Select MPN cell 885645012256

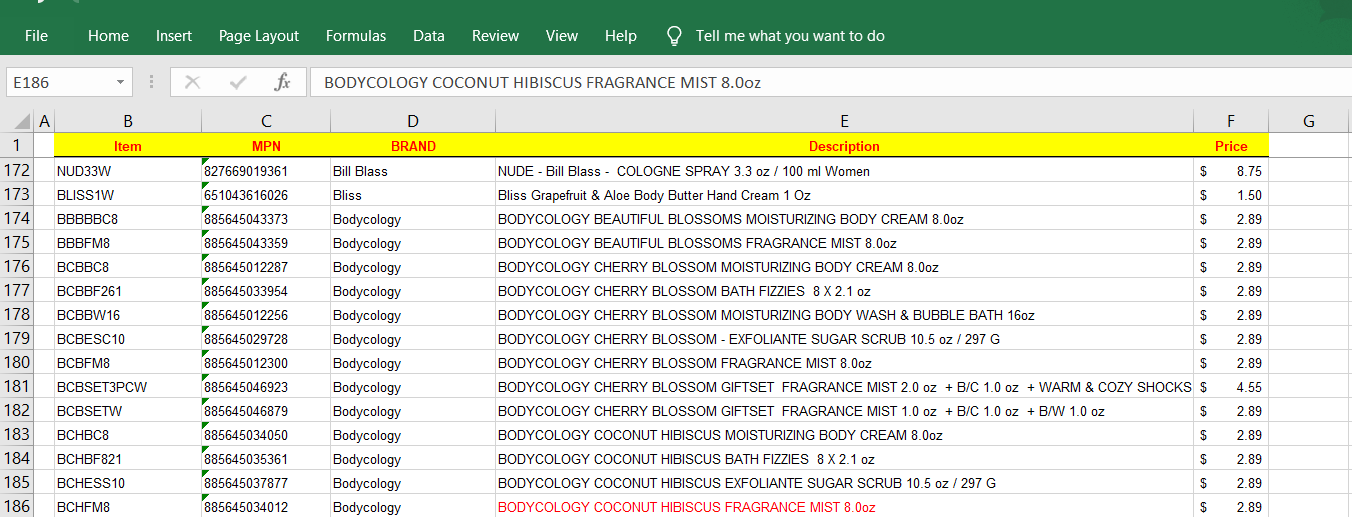(266, 315)
